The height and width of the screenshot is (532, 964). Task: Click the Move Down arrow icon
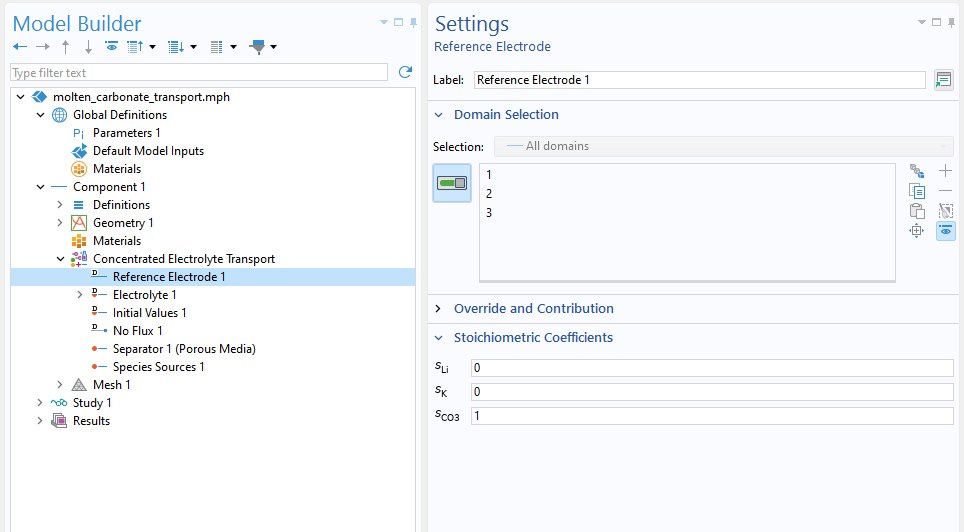click(x=88, y=47)
